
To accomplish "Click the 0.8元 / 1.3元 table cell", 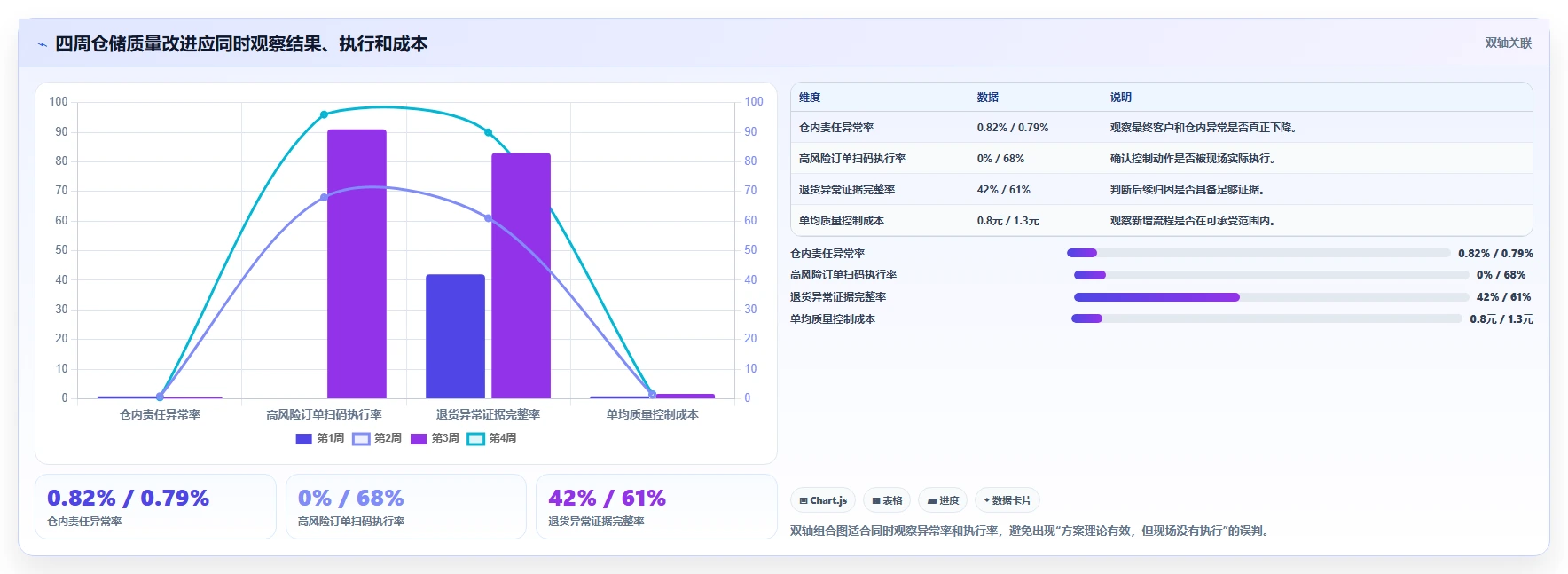I will 1008,221.
